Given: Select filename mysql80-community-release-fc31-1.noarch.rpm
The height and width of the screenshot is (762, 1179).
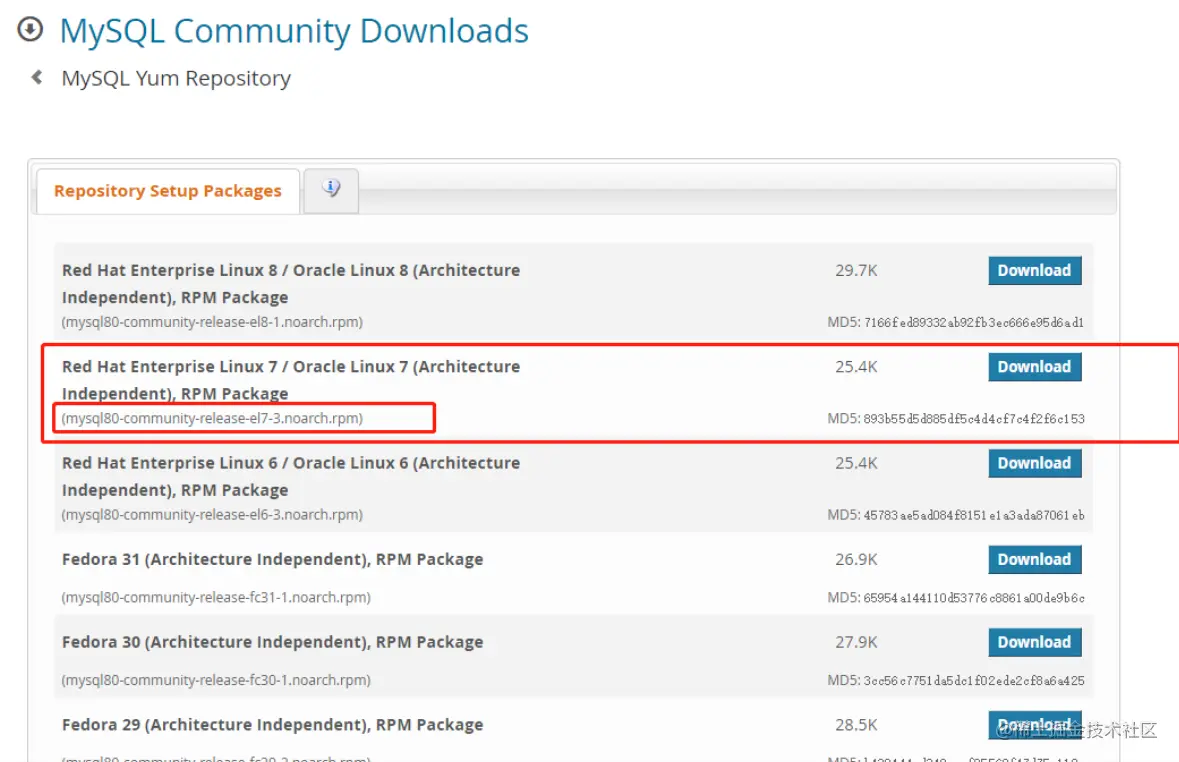Looking at the screenshot, I should tap(216, 597).
